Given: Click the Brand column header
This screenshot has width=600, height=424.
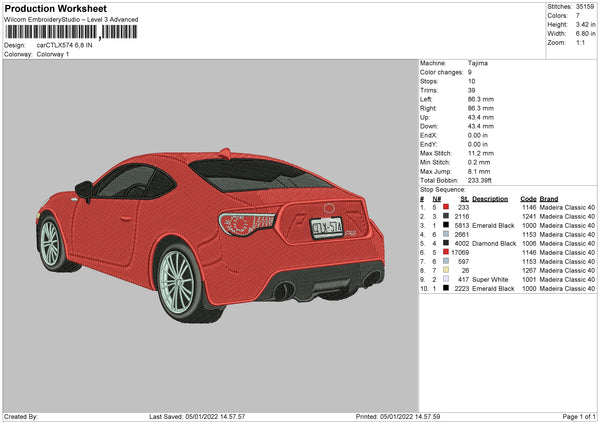Looking at the screenshot, I should click(550, 198).
